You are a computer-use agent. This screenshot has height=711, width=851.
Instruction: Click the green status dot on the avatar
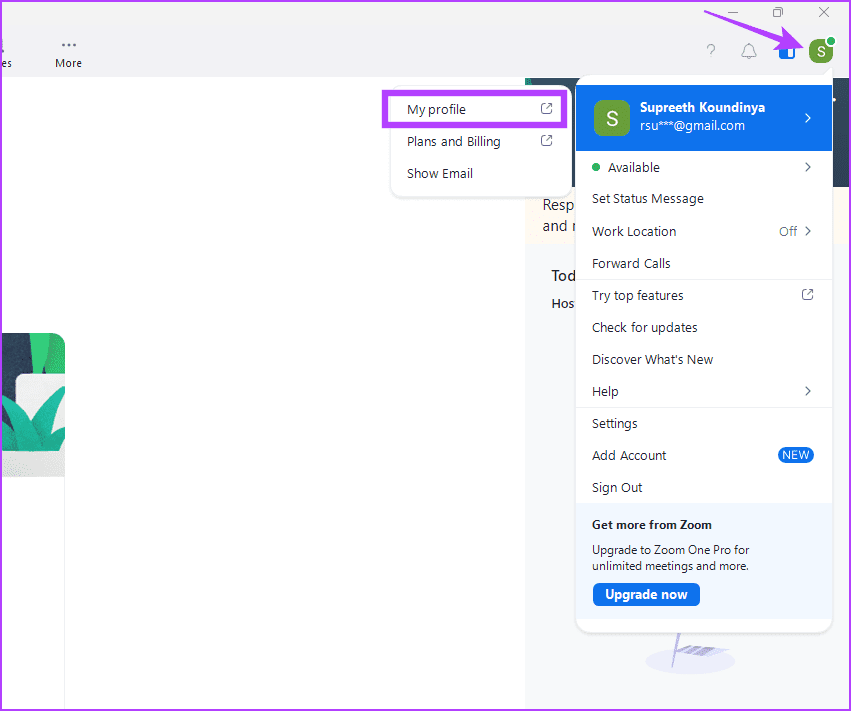click(x=830, y=41)
